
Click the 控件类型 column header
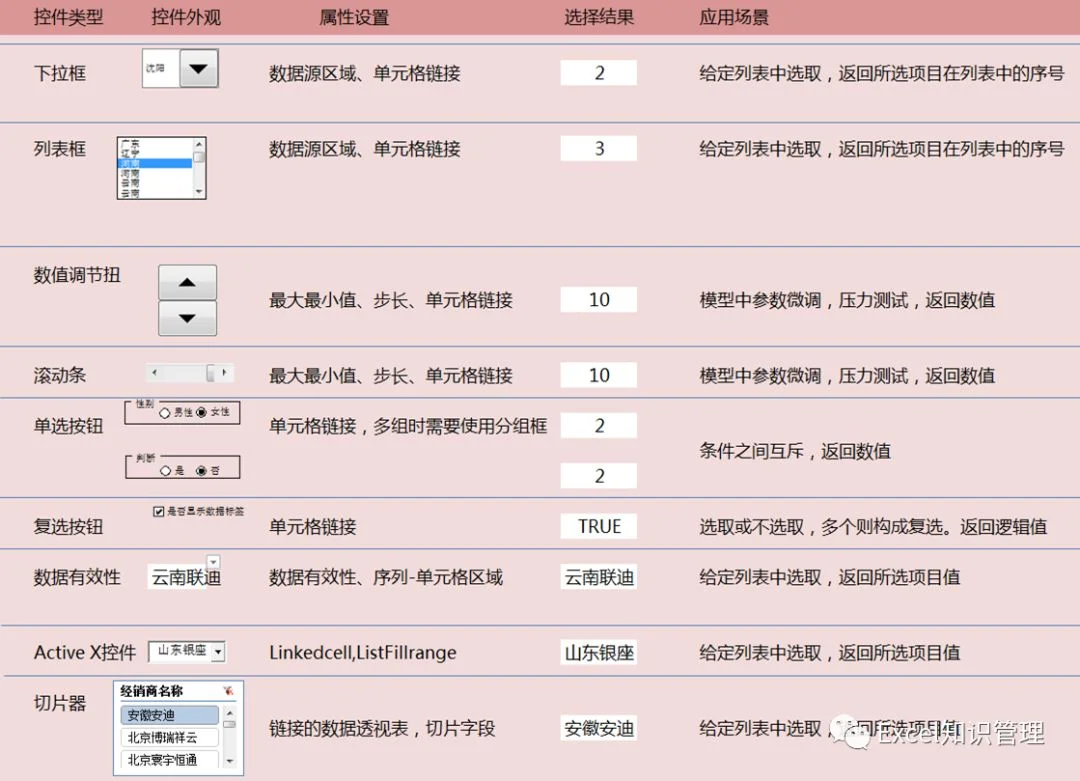[x=68, y=17]
